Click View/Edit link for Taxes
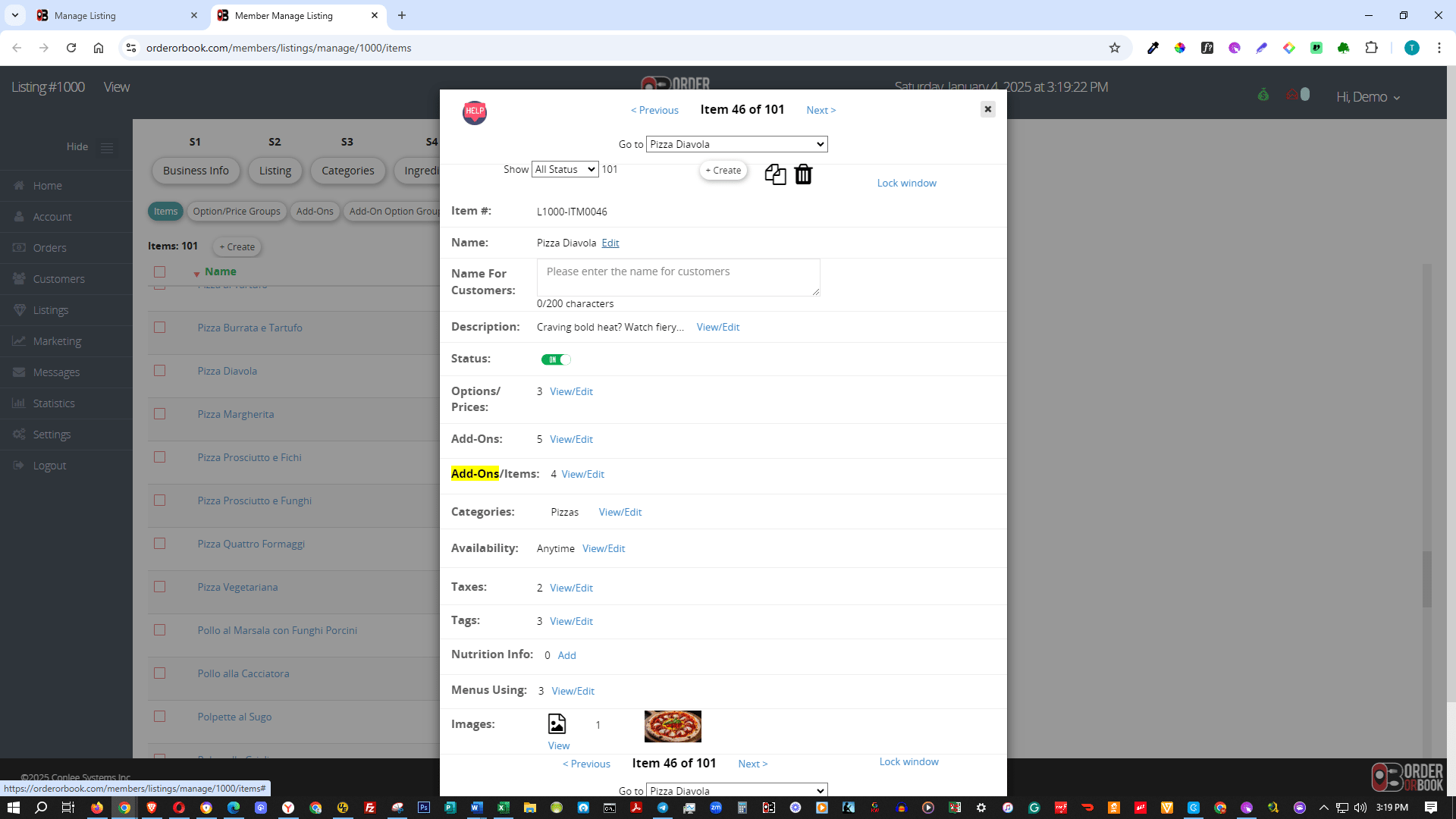The height and width of the screenshot is (819, 1456). click(x=571, y=588)
